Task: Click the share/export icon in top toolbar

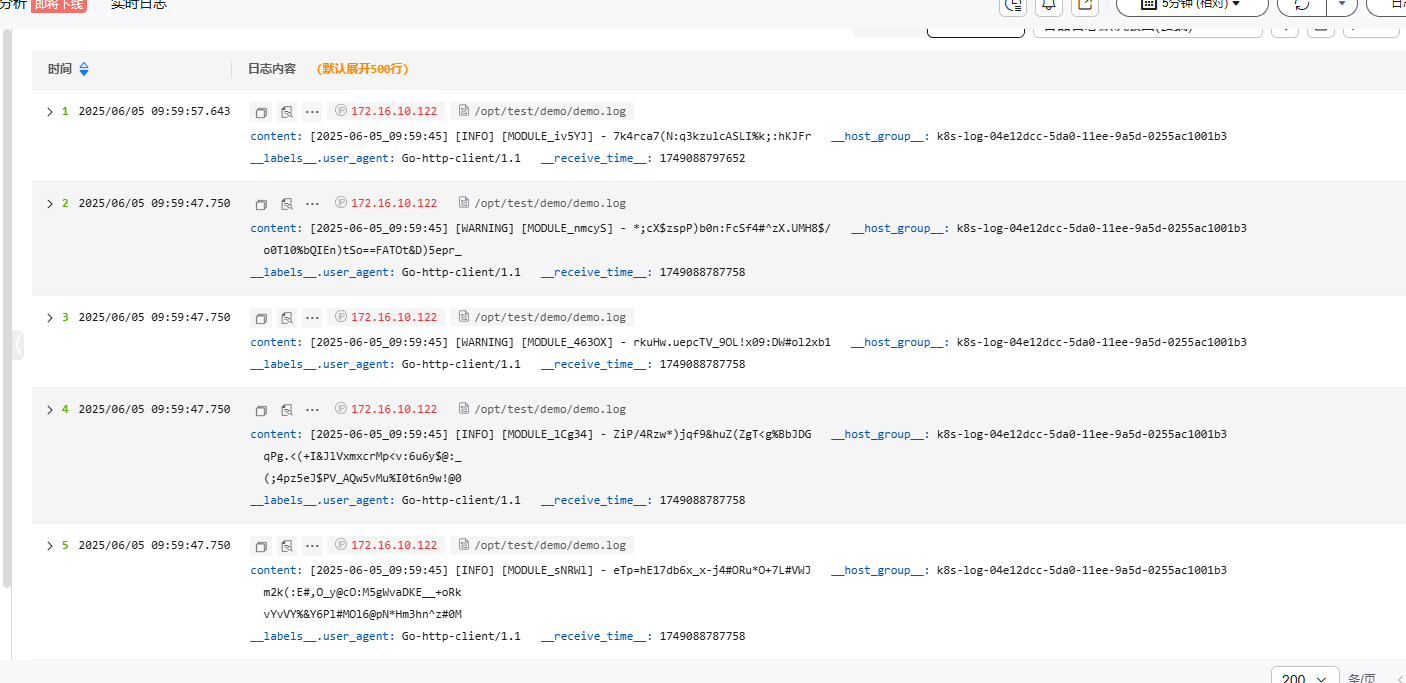Action: point(1084,5)
